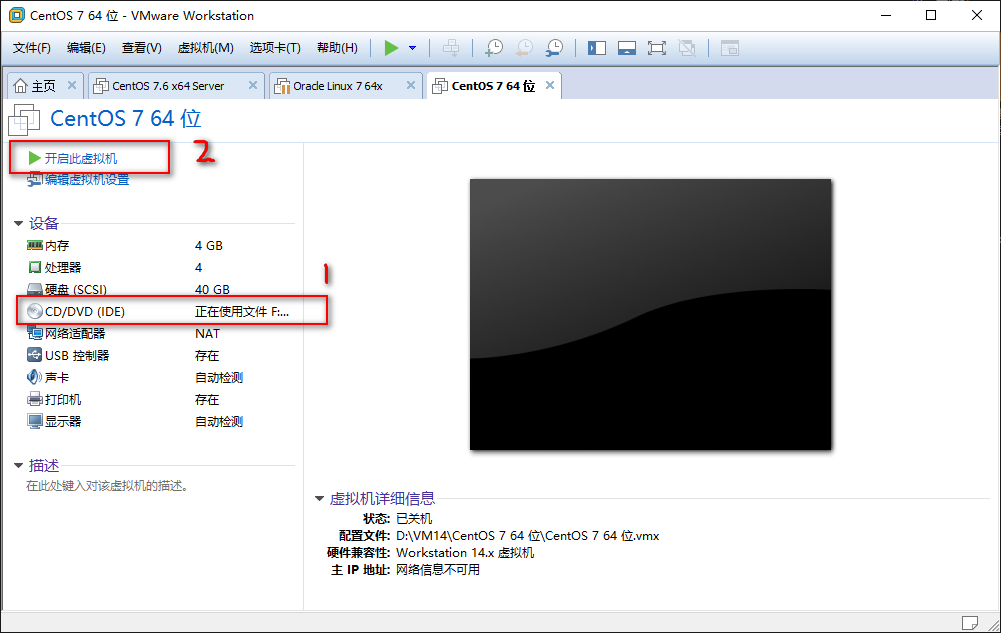Click the VMware icon in title bar
The image size is (1001, 633).
click(17, 15)
